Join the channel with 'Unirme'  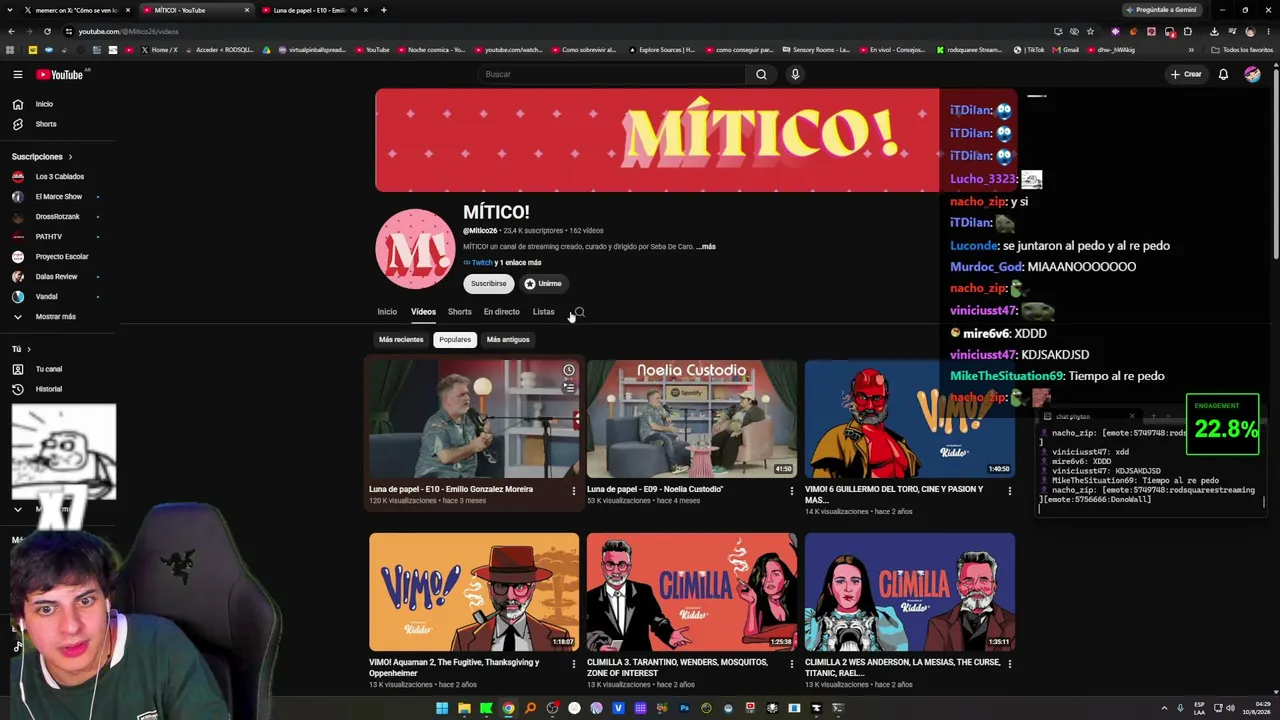[x=544, y=284]
